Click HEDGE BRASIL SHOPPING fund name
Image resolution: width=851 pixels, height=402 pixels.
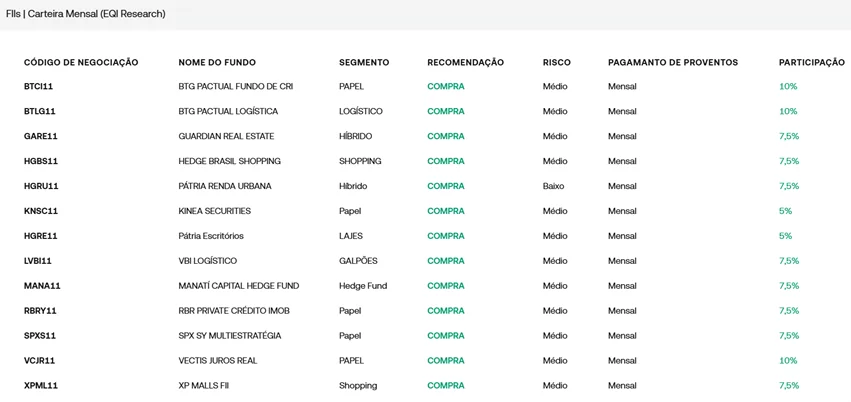230,161
